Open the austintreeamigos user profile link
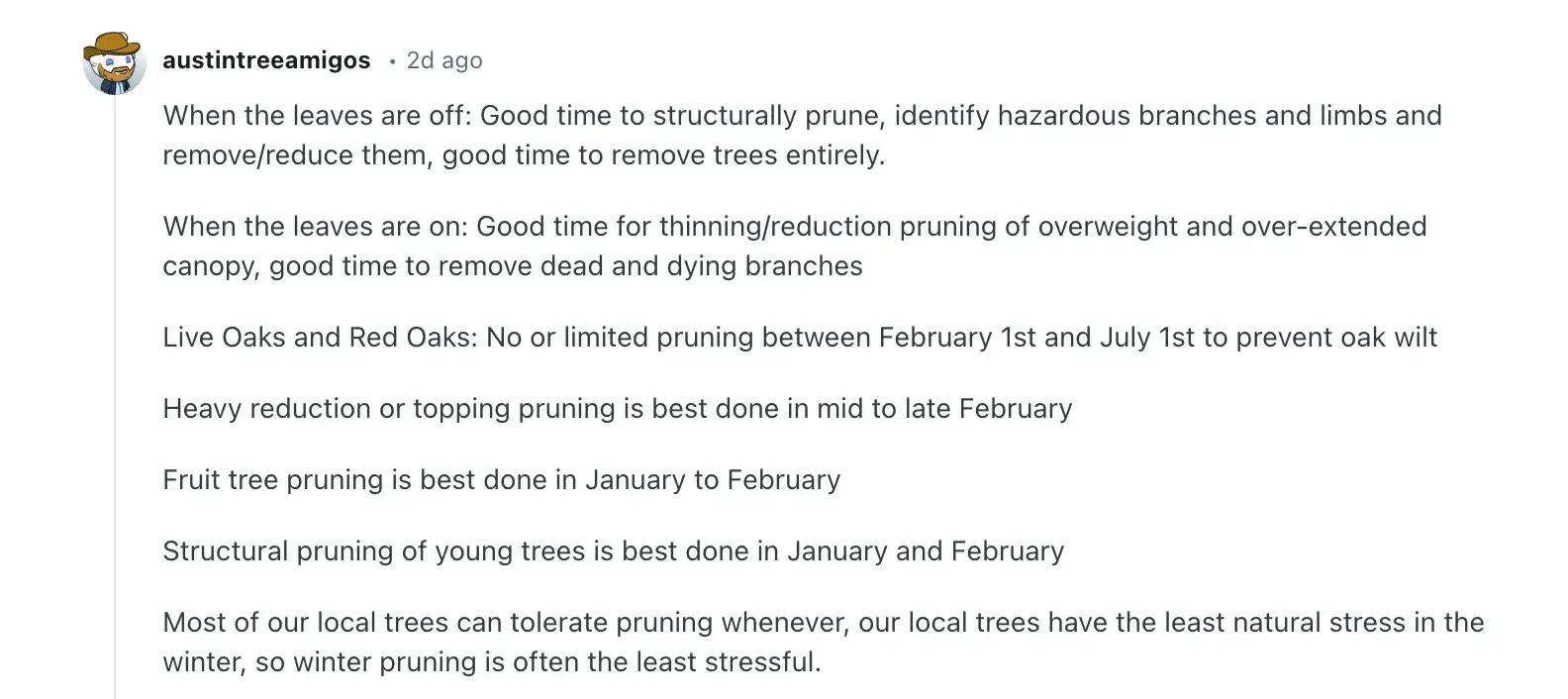The height and width of the screenshot is (699, 1568). click(266, 60)
